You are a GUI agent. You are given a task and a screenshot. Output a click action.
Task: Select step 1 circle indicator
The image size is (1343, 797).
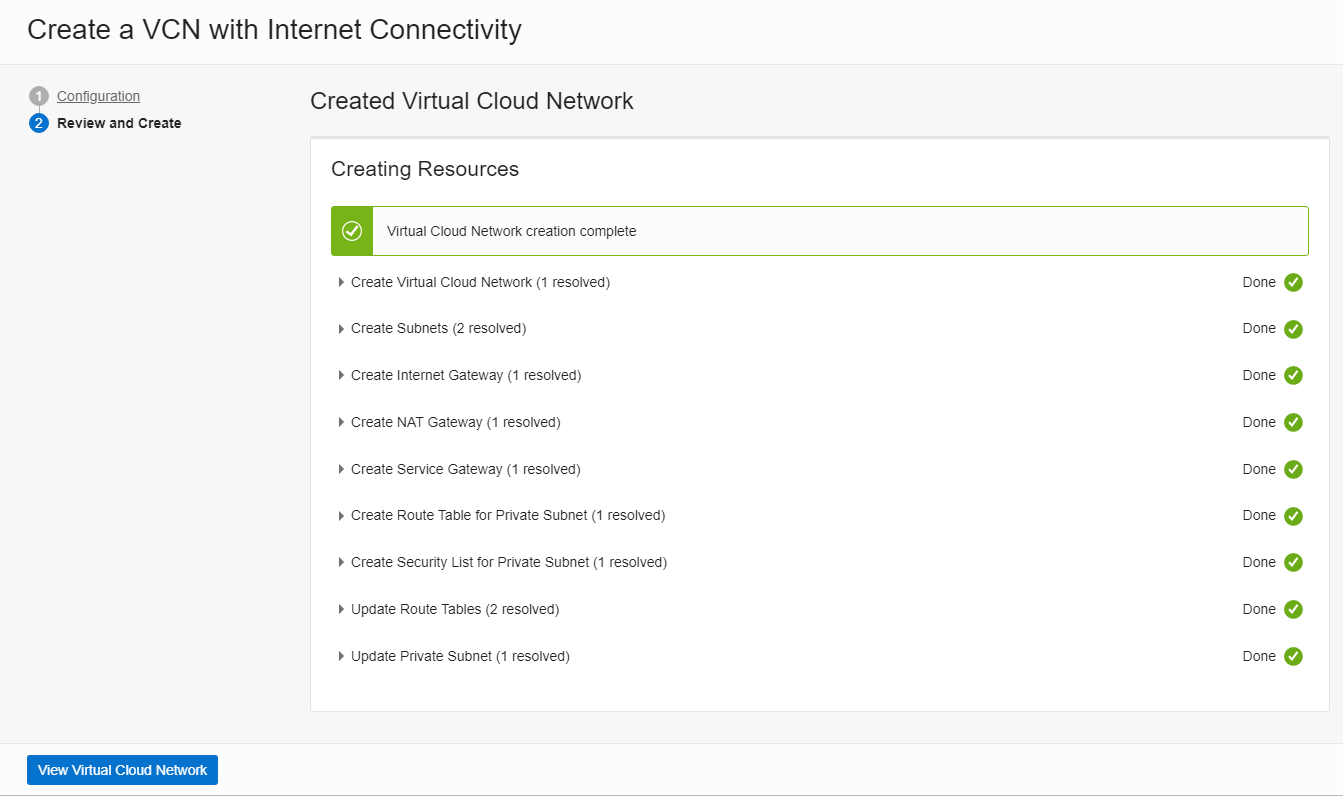(39, 95)
